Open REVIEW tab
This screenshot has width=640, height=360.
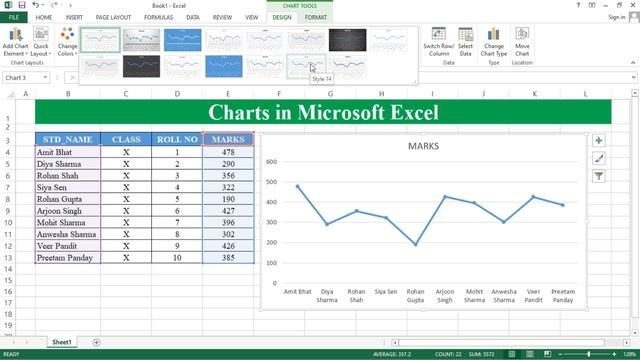point(222,17)
